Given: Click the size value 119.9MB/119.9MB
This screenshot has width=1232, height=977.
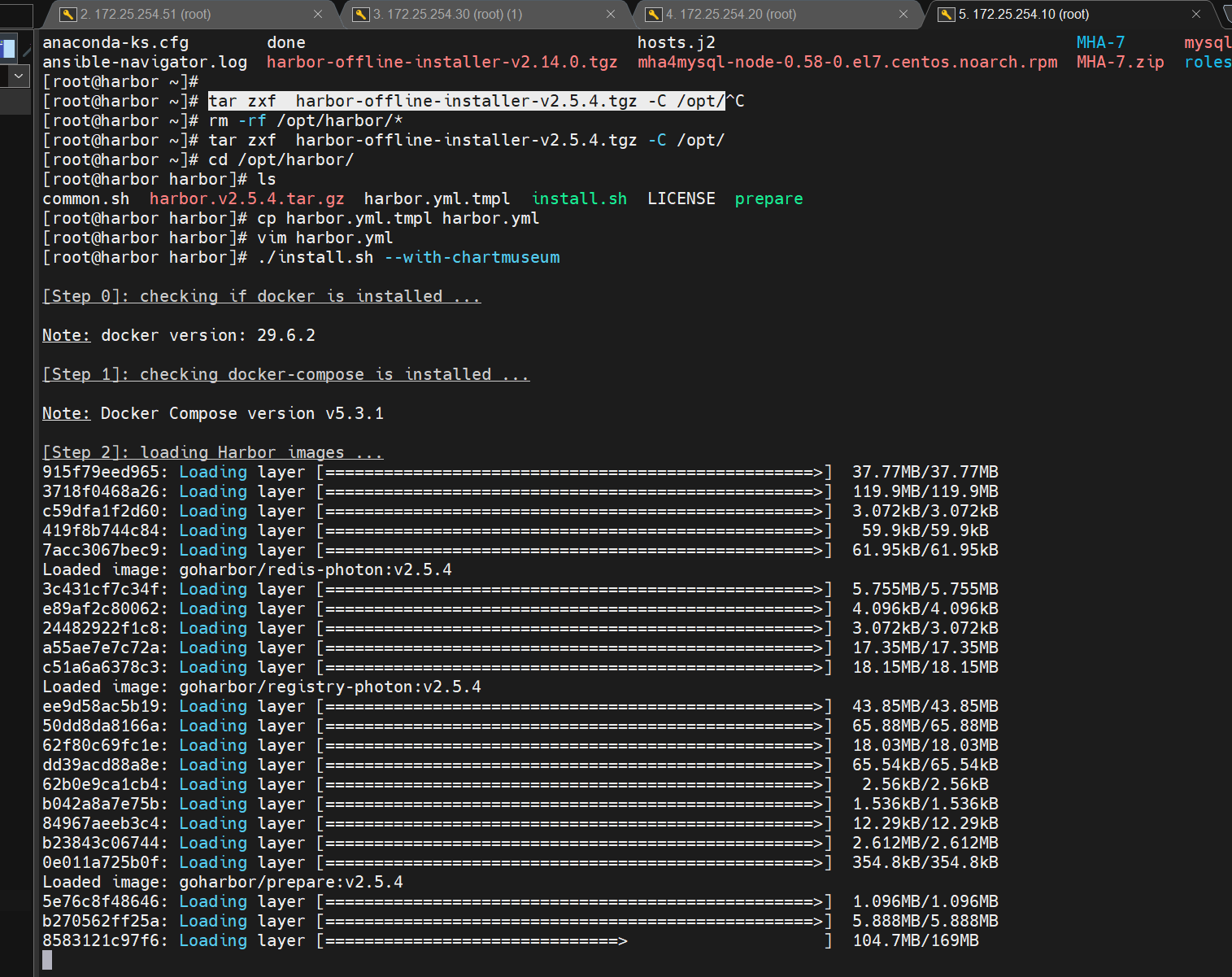Looking at the screenshot, I should (x=925, y=491).
